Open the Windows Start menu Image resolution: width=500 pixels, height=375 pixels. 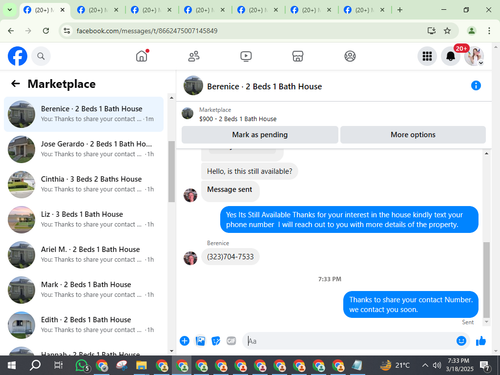(11, 365)
